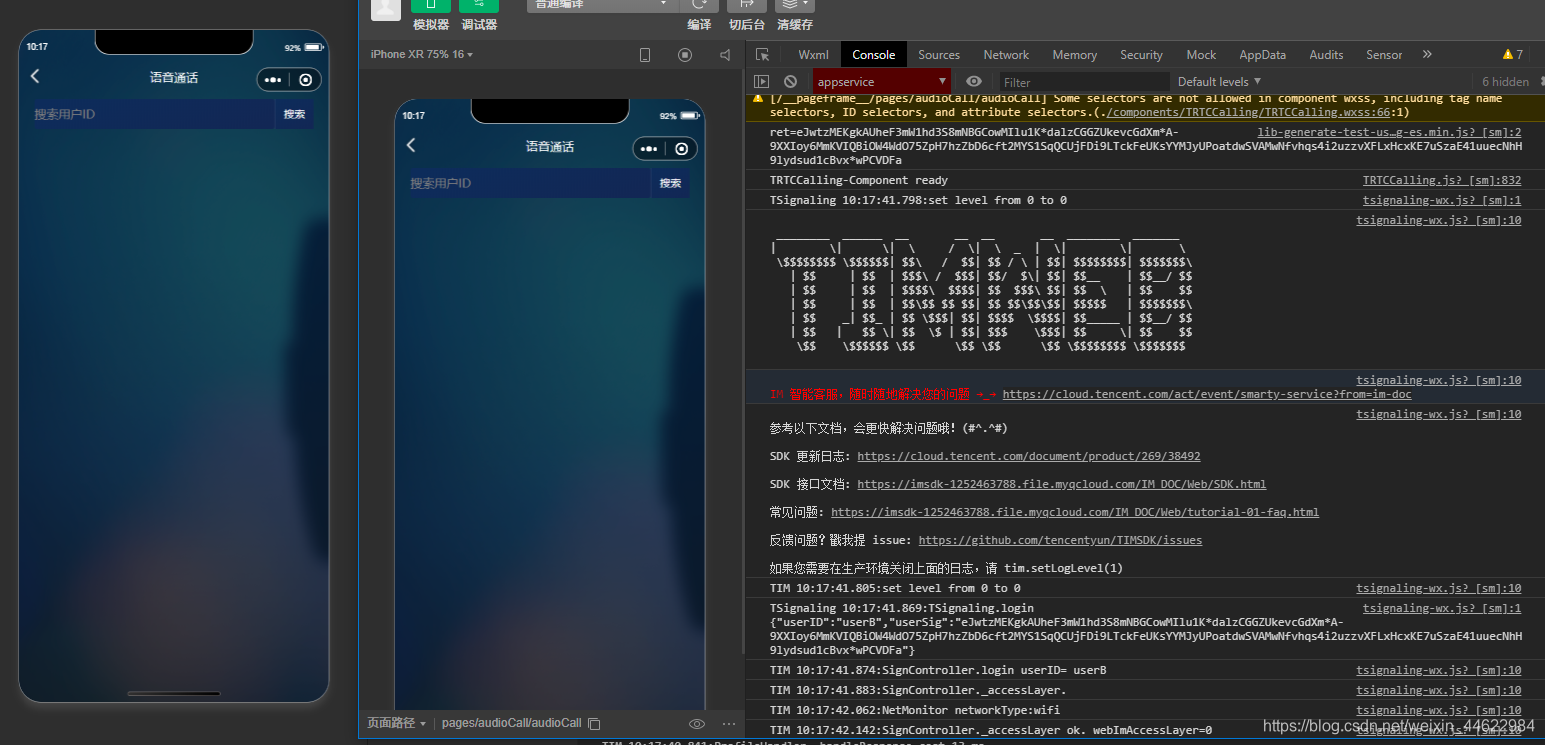Open the 清缓存 clear cache menu
1545x745 pixels.
(794, 6)
